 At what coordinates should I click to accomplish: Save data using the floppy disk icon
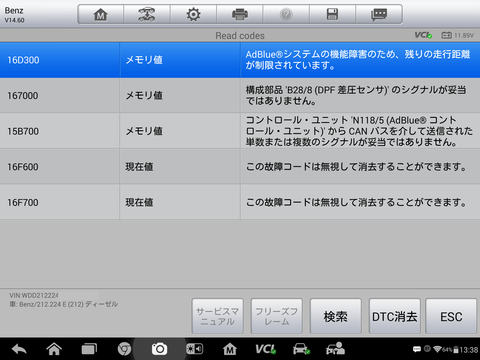tap(332, 14)
